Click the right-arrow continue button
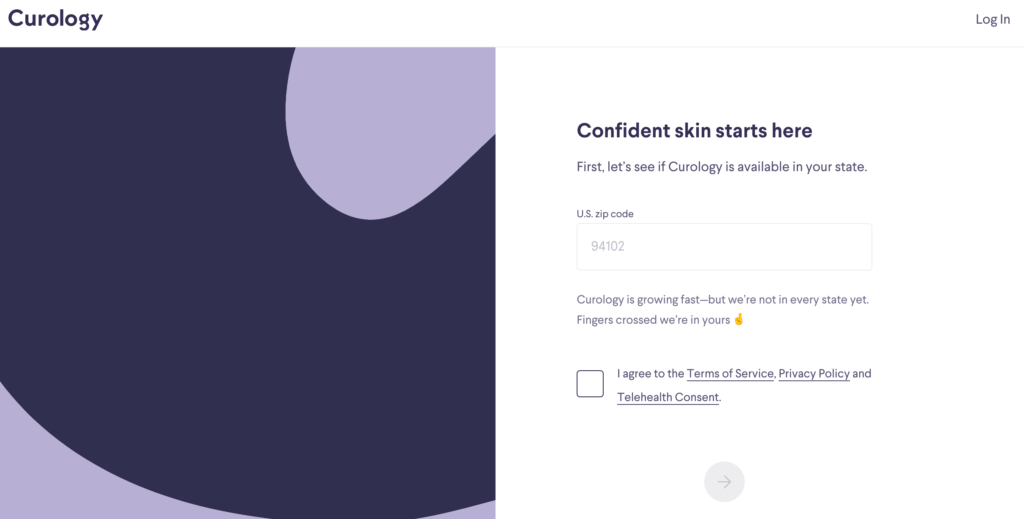Image resolution: width=1024 pixels, height=519 pixels. [724, 482]
